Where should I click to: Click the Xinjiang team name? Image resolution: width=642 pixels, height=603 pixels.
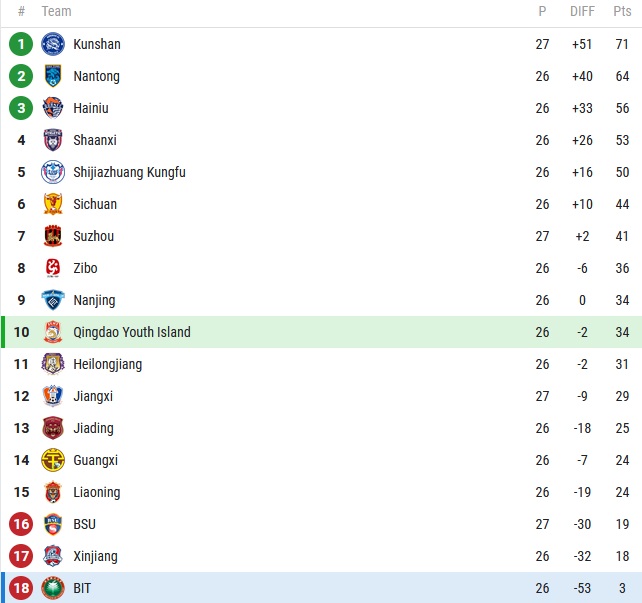click(96, 556)
